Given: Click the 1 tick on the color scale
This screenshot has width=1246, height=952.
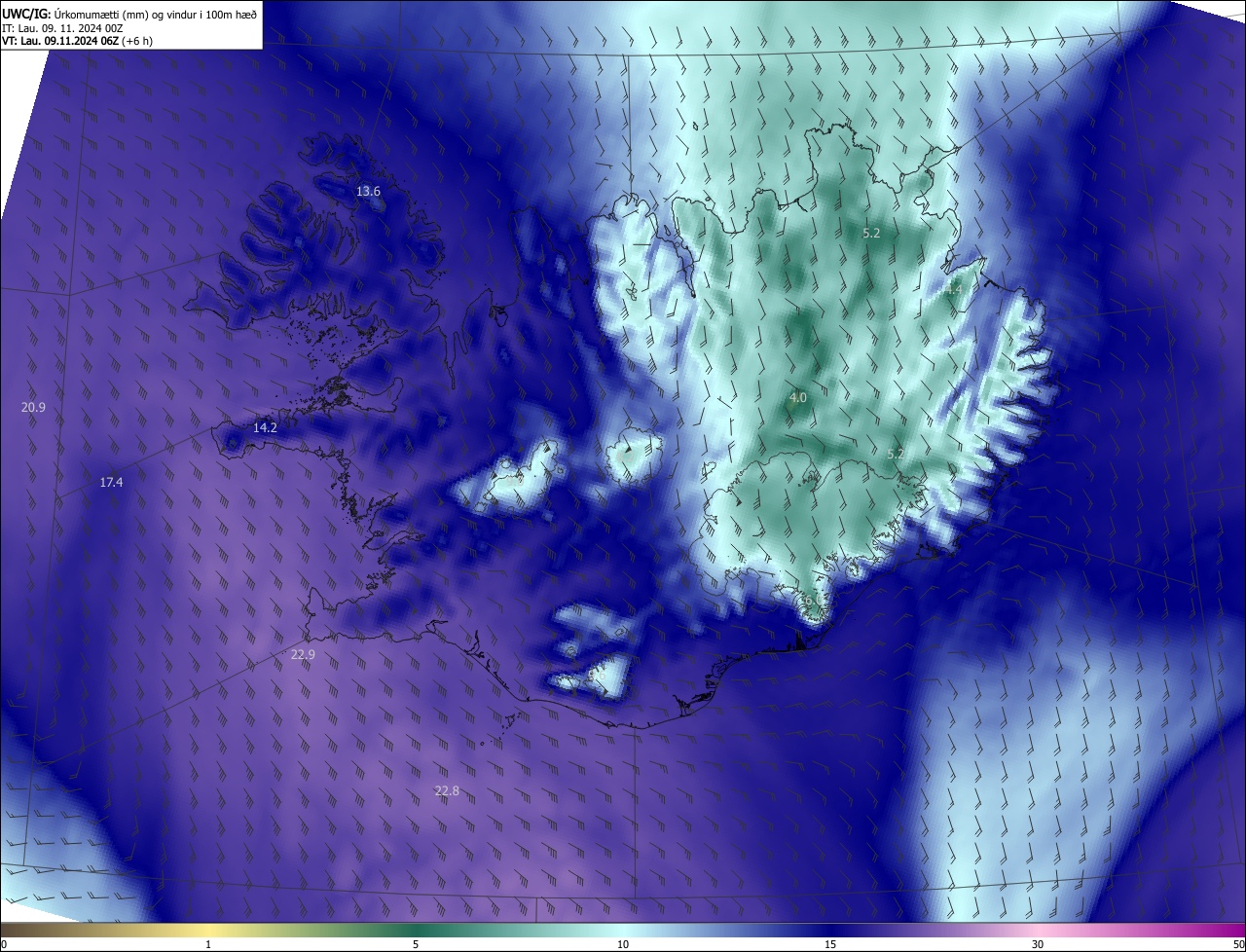Looking at the screenshot, I should click(x=208, y=944).
